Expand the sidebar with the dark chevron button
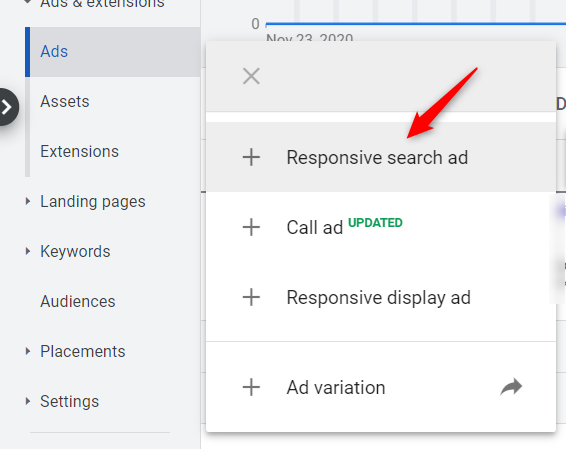Screen dimensions: 566x449 click(6, 107)
